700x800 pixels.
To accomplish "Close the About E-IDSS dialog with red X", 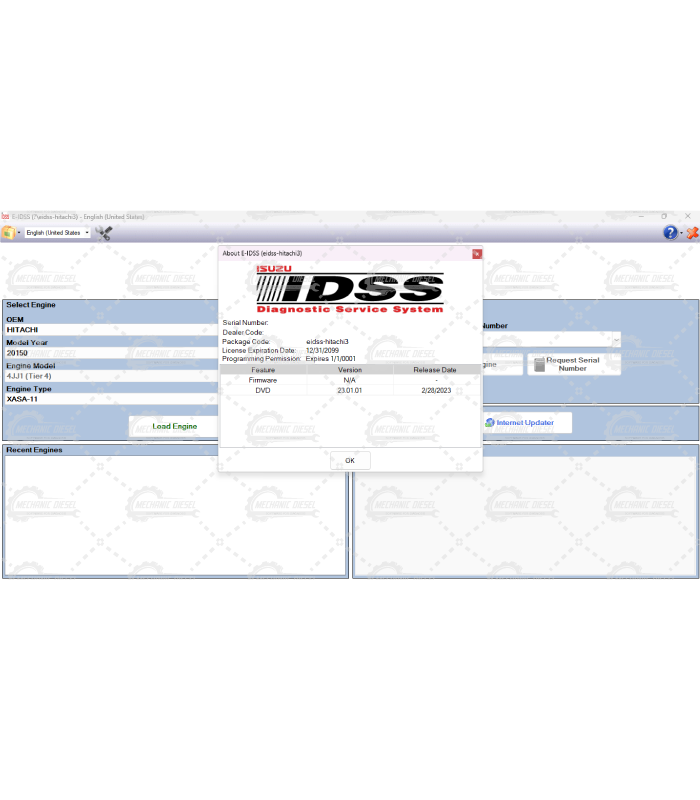I will 477,254.
